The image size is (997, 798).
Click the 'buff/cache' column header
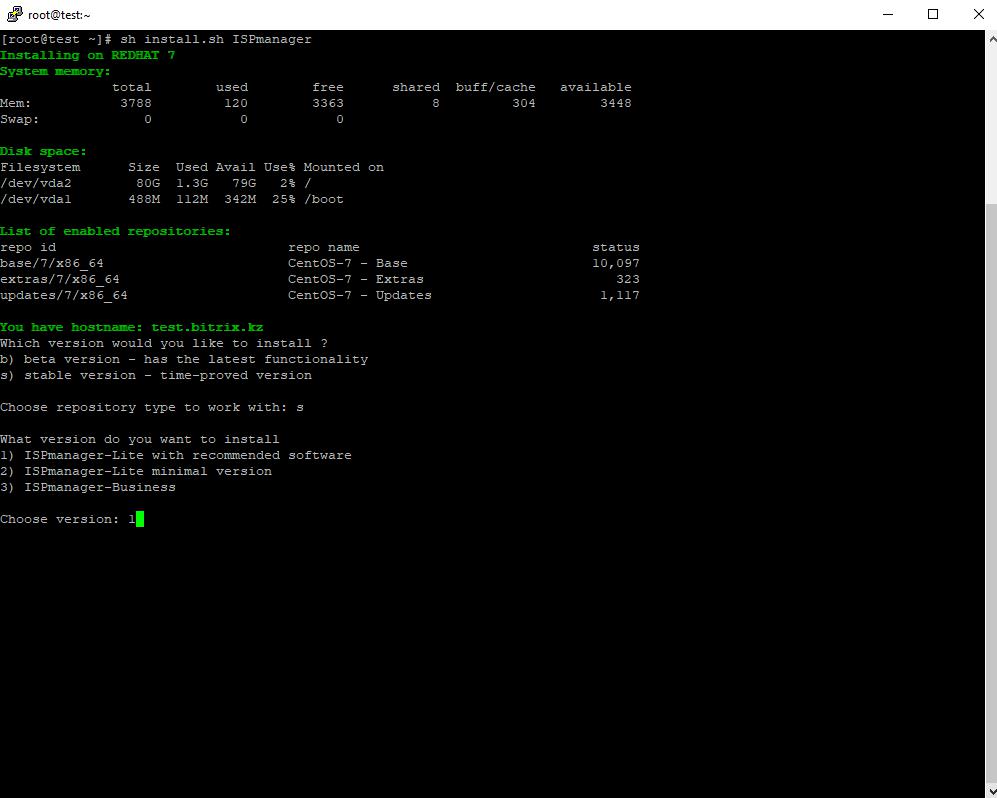click(x=495, y=87)
